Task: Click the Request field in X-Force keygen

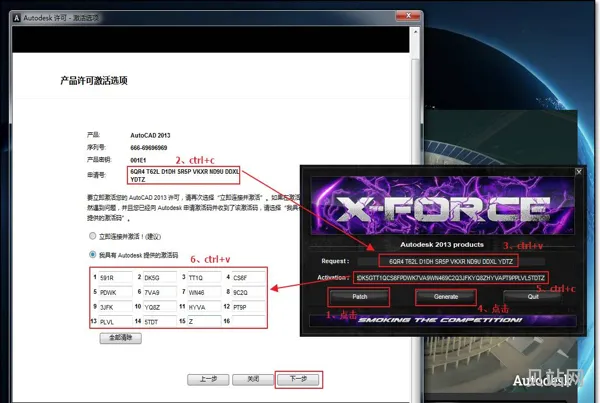Action: point(451,261)
